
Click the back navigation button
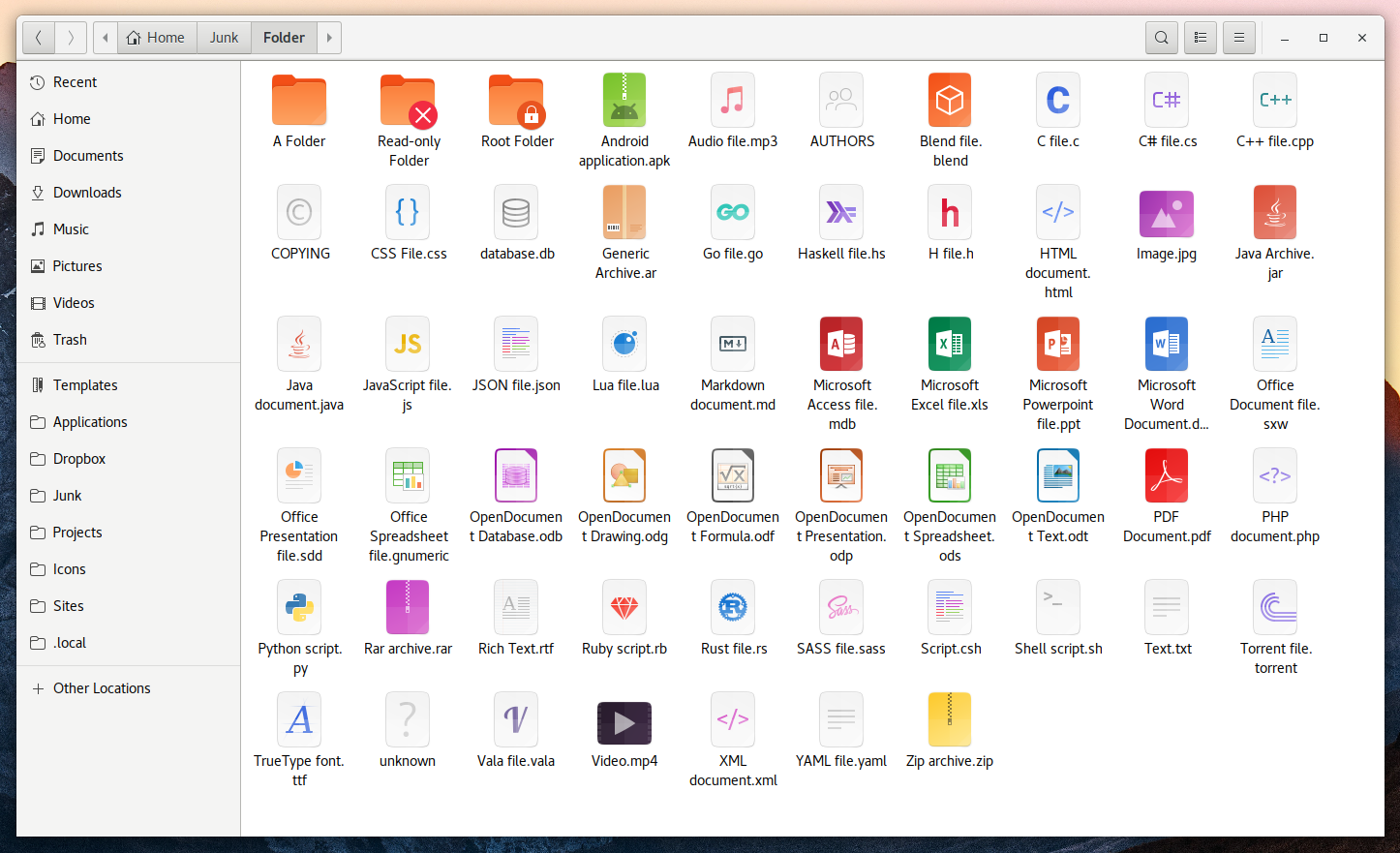coord(38,37)
